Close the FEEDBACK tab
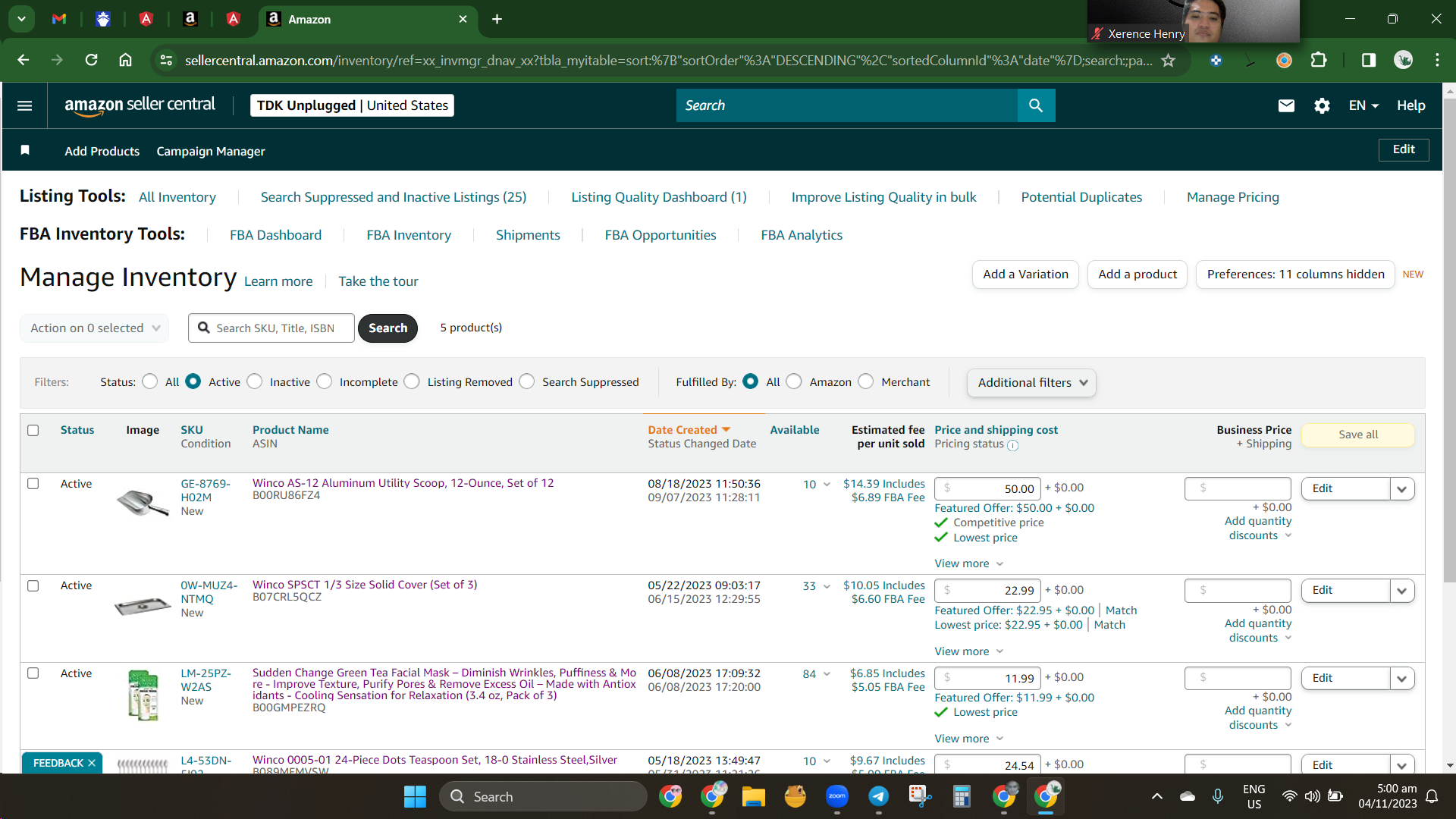This screenshot has height=819, width=1456. 92,763
